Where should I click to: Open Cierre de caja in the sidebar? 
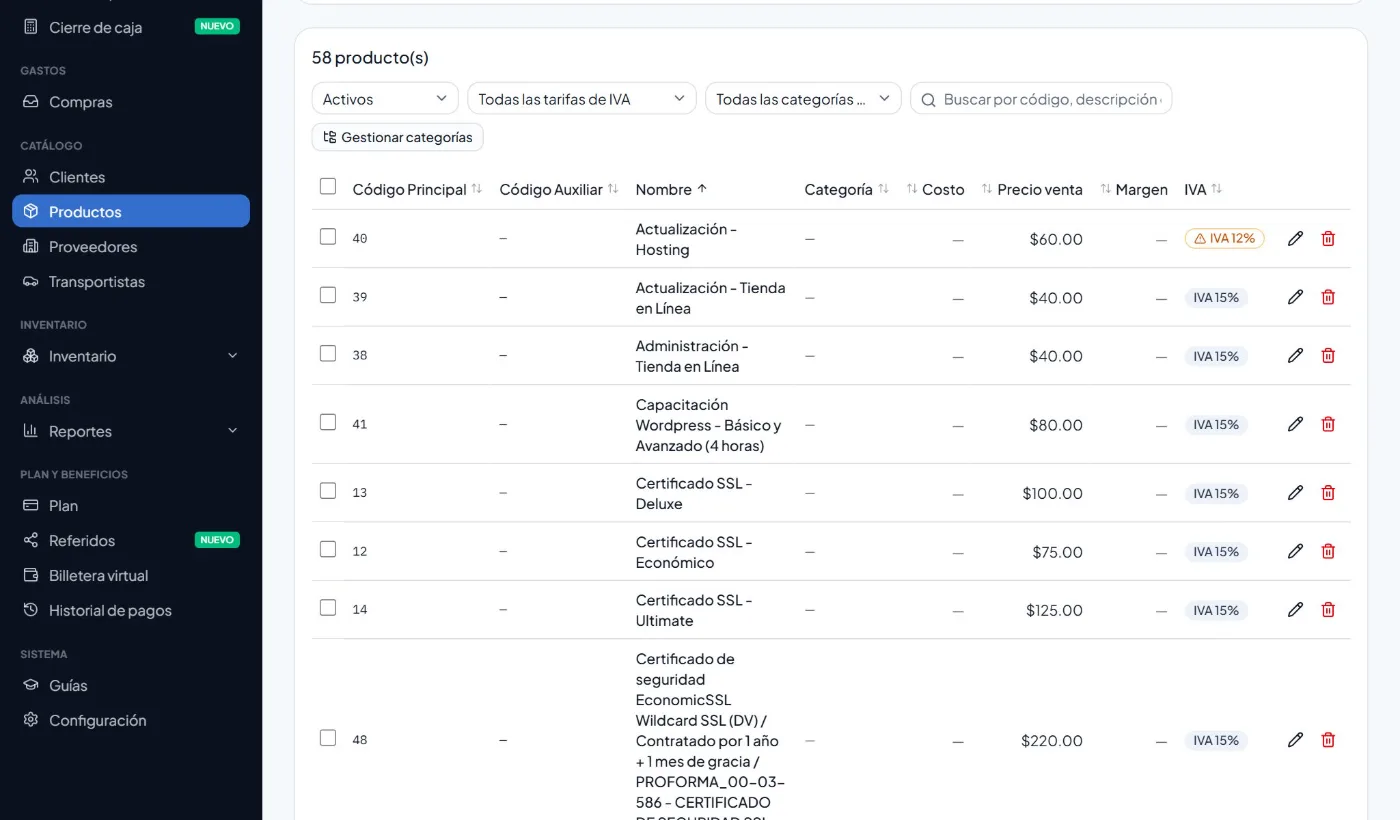(x=131, y=27)
